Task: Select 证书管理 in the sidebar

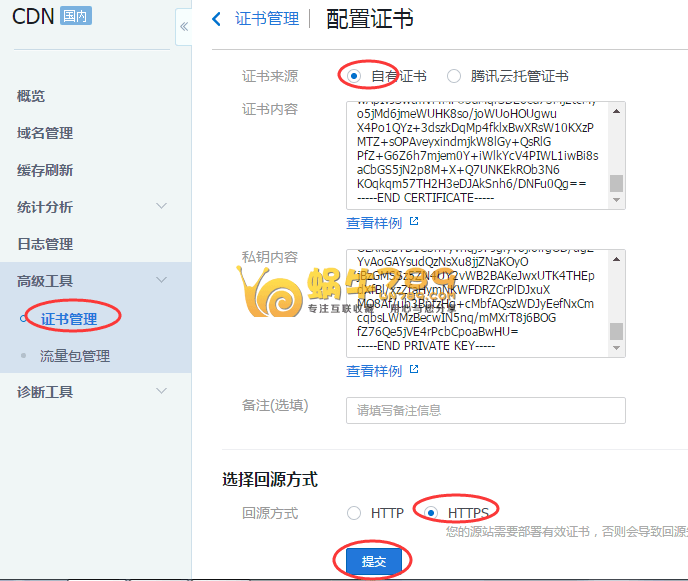Action: 69,319
